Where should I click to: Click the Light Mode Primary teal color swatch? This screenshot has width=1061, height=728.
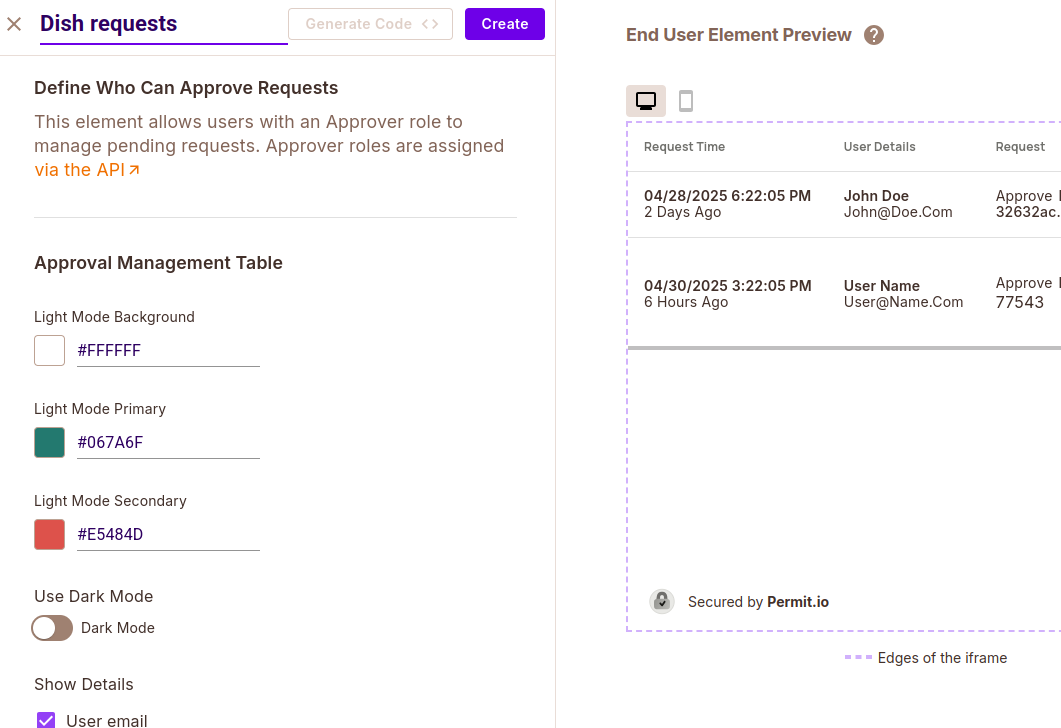coord(49,442)
